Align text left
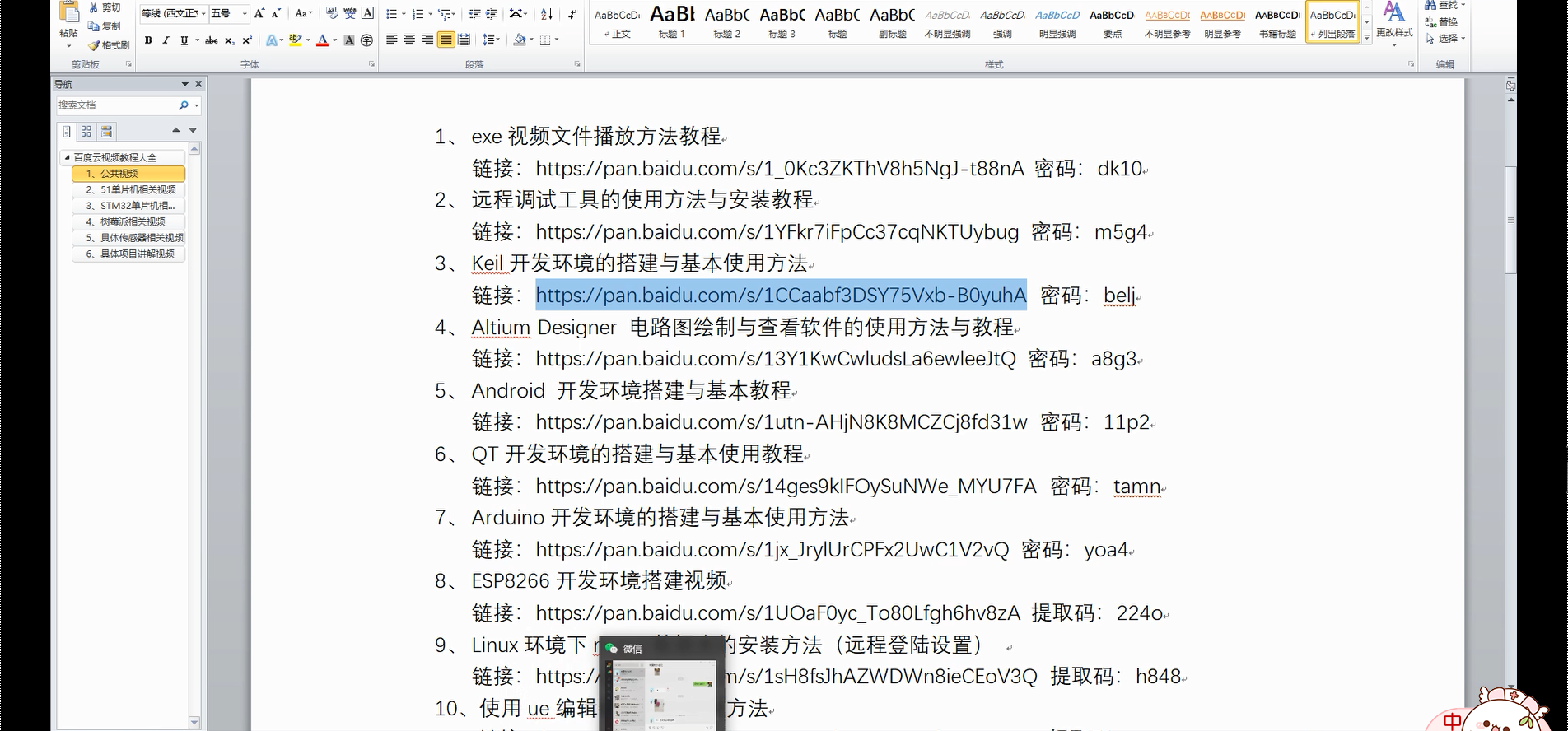 pos(392,40)
